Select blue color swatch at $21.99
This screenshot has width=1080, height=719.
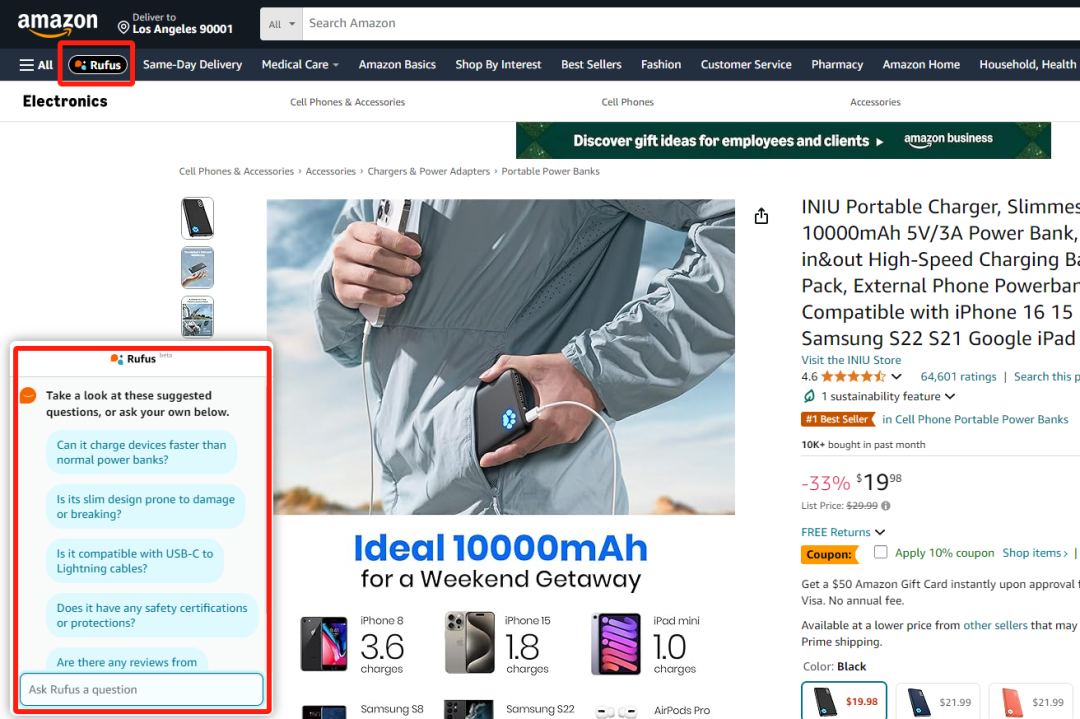point(938,702)
